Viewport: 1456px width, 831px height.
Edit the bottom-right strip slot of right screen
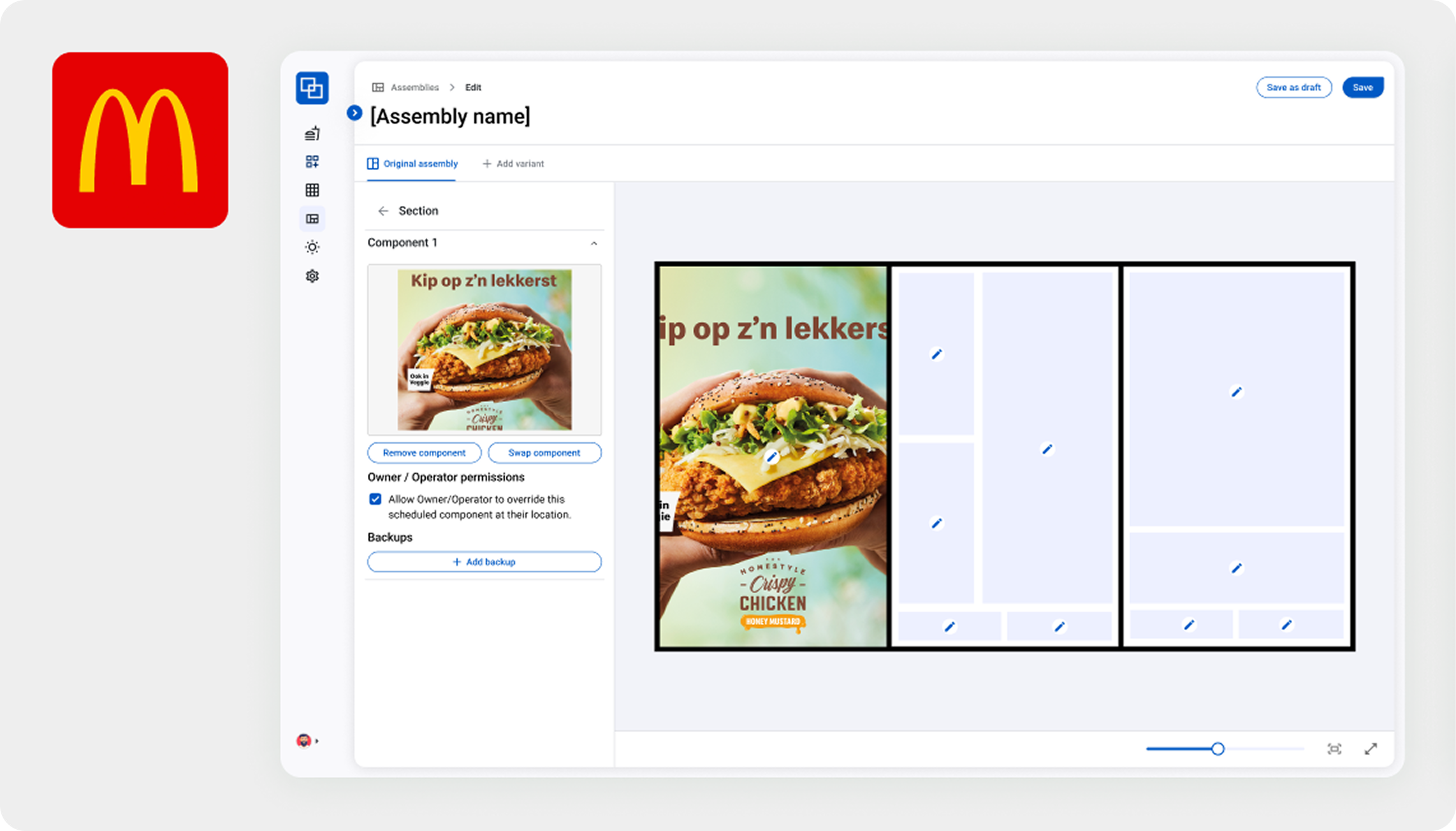(1286, 625)
